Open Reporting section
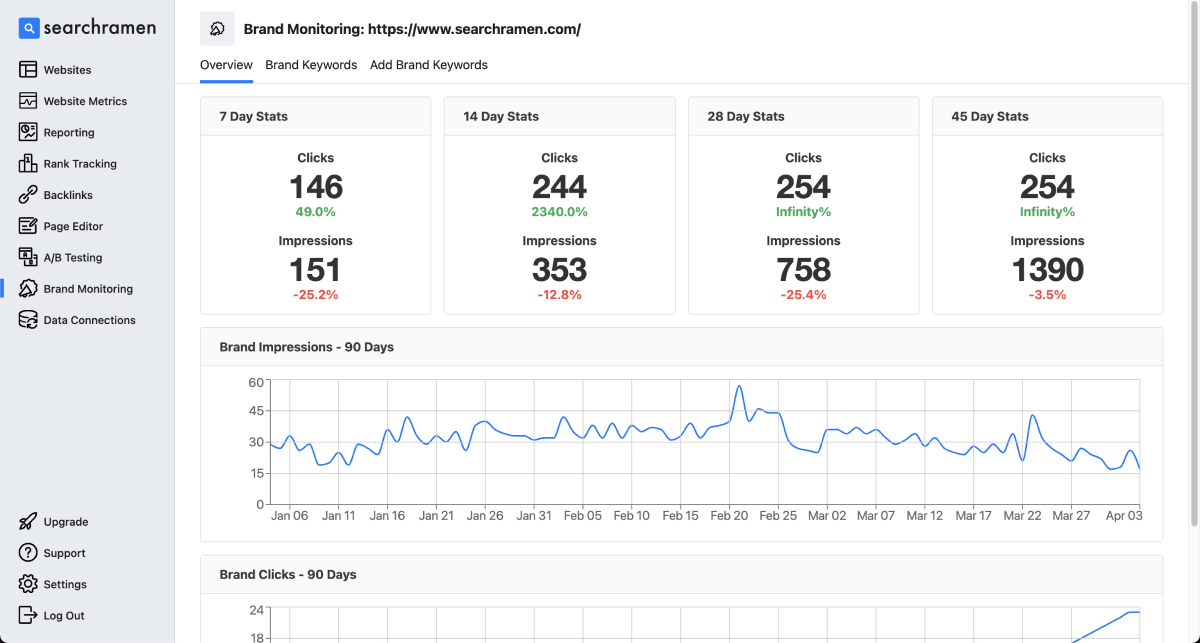Image resolution: width=1200 pixels, height=643 pixels. (x=69, y=132)
